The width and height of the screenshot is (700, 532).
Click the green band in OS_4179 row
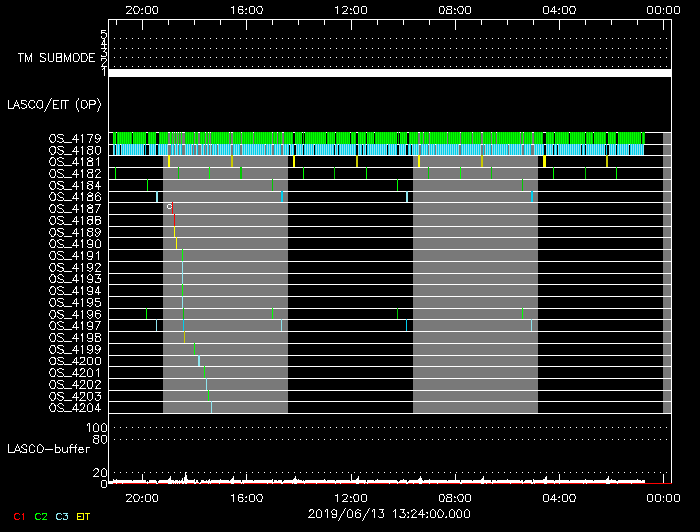click(x=400, y=138)
